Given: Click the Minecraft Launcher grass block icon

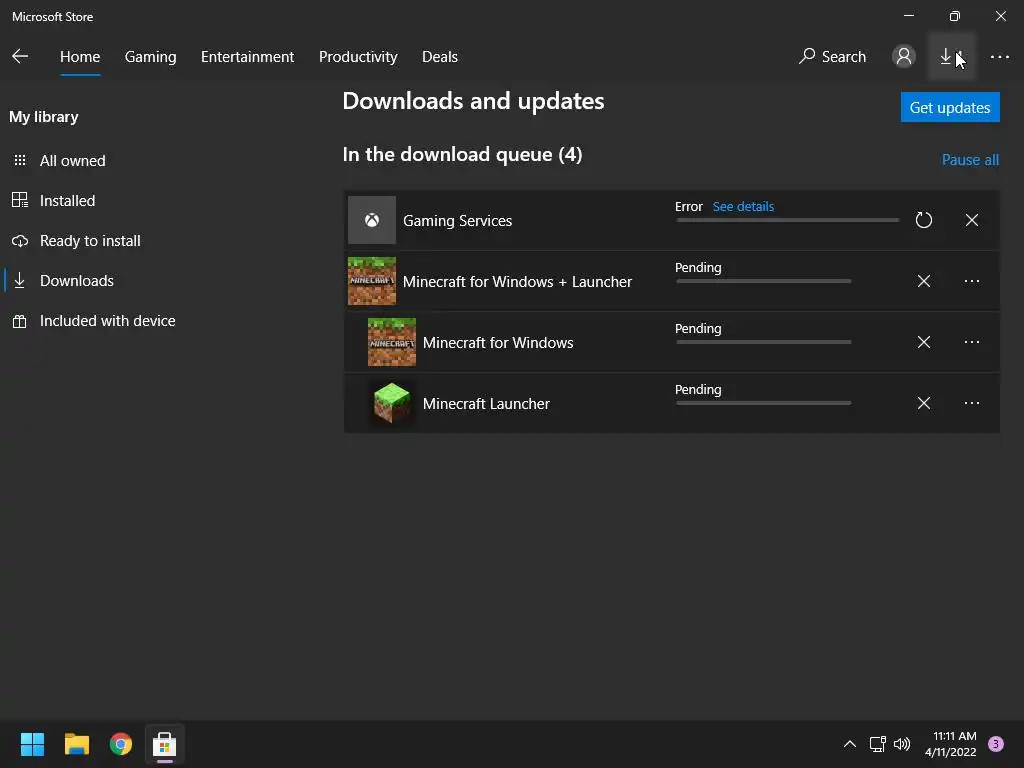Looking at the screenshot, I should pyautogui.click(x=392, y=403).
